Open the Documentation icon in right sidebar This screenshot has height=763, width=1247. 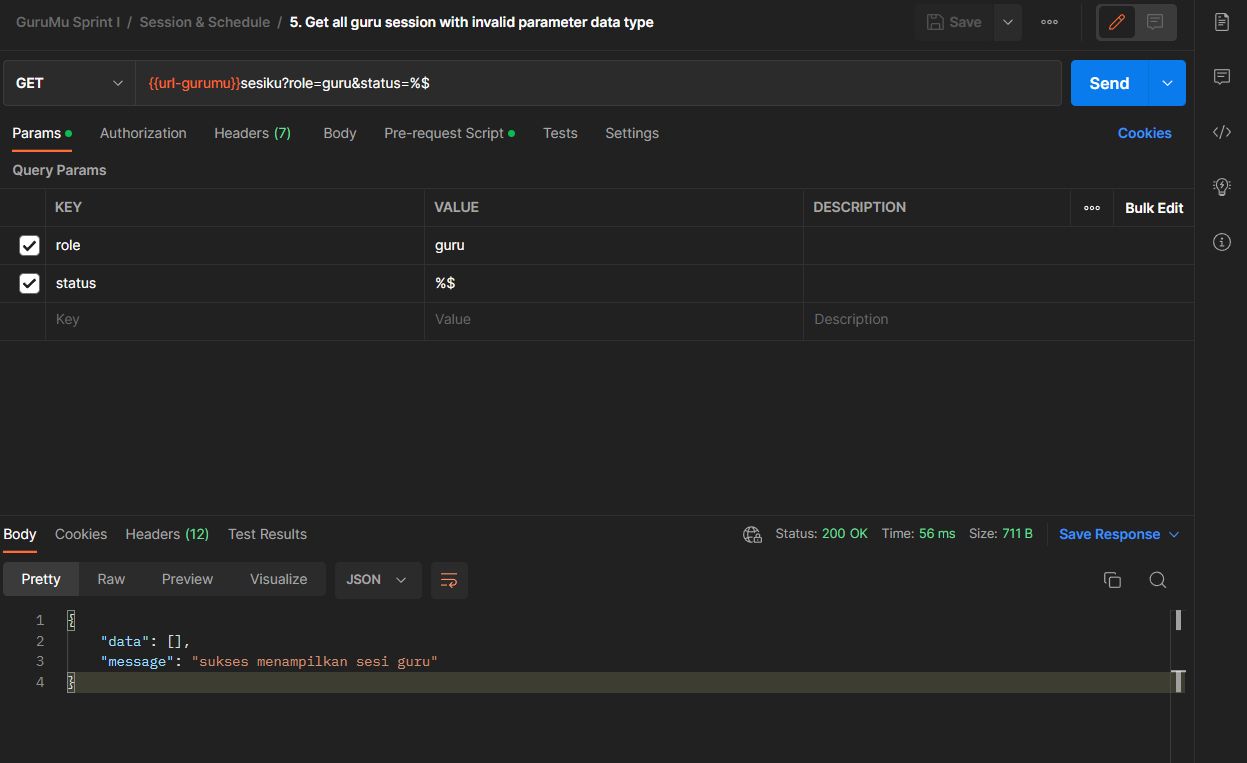click(x=1221, y=22)
